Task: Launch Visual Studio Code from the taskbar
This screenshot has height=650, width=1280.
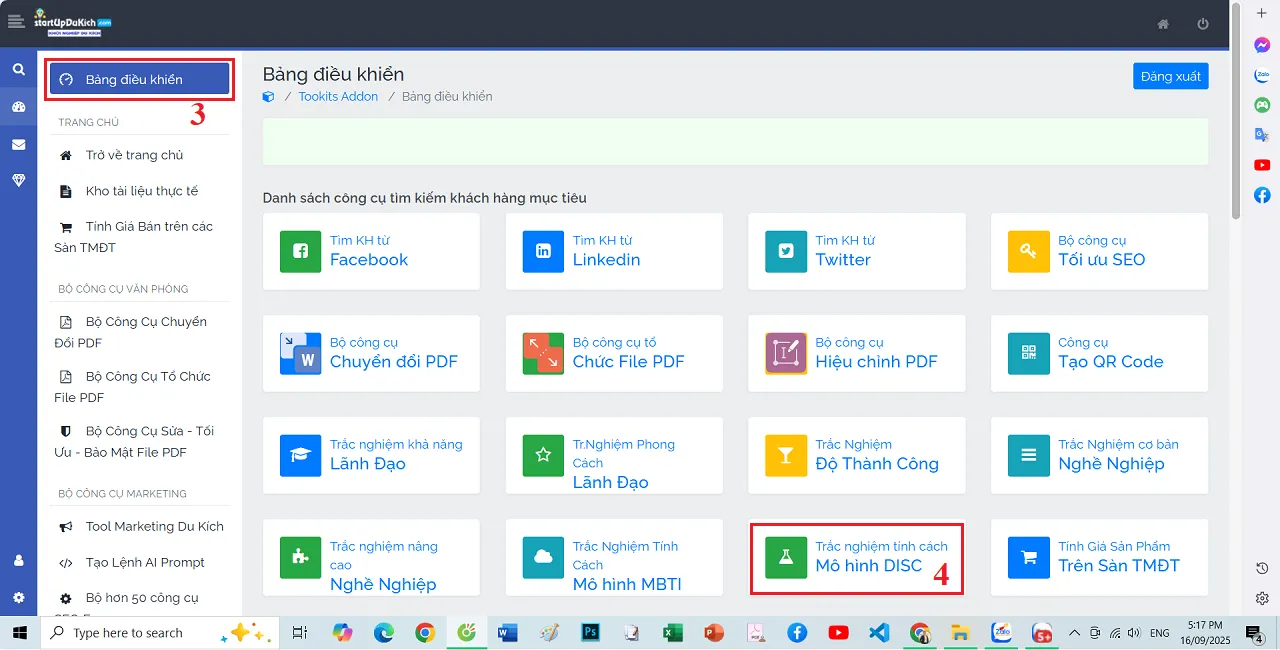Action: click(x=879, y=633)
